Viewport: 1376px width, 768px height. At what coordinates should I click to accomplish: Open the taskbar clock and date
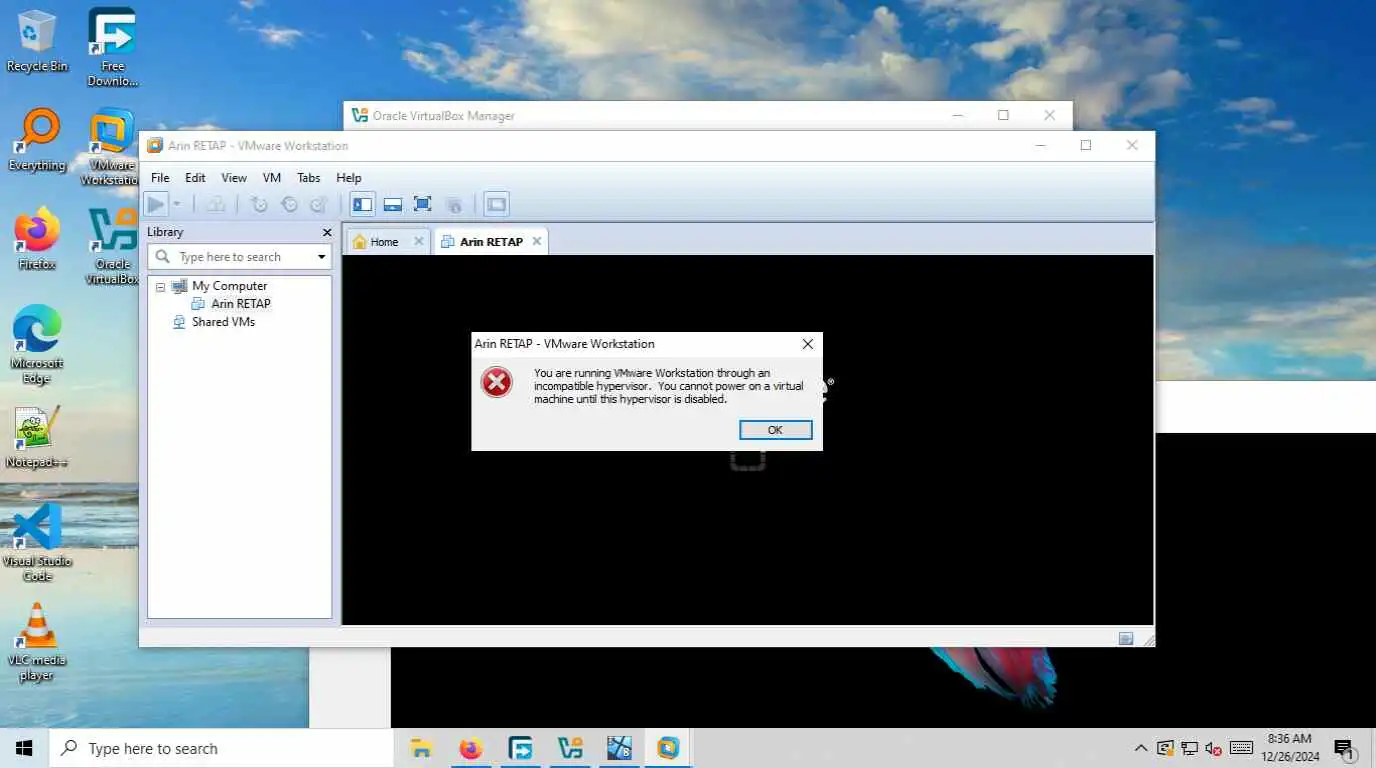click(x=1289, y=748)
